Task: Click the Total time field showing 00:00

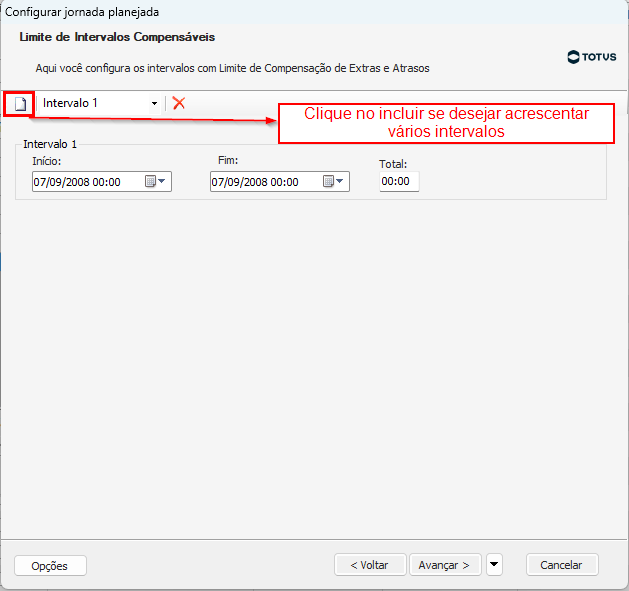Action: tap(399, 181)
